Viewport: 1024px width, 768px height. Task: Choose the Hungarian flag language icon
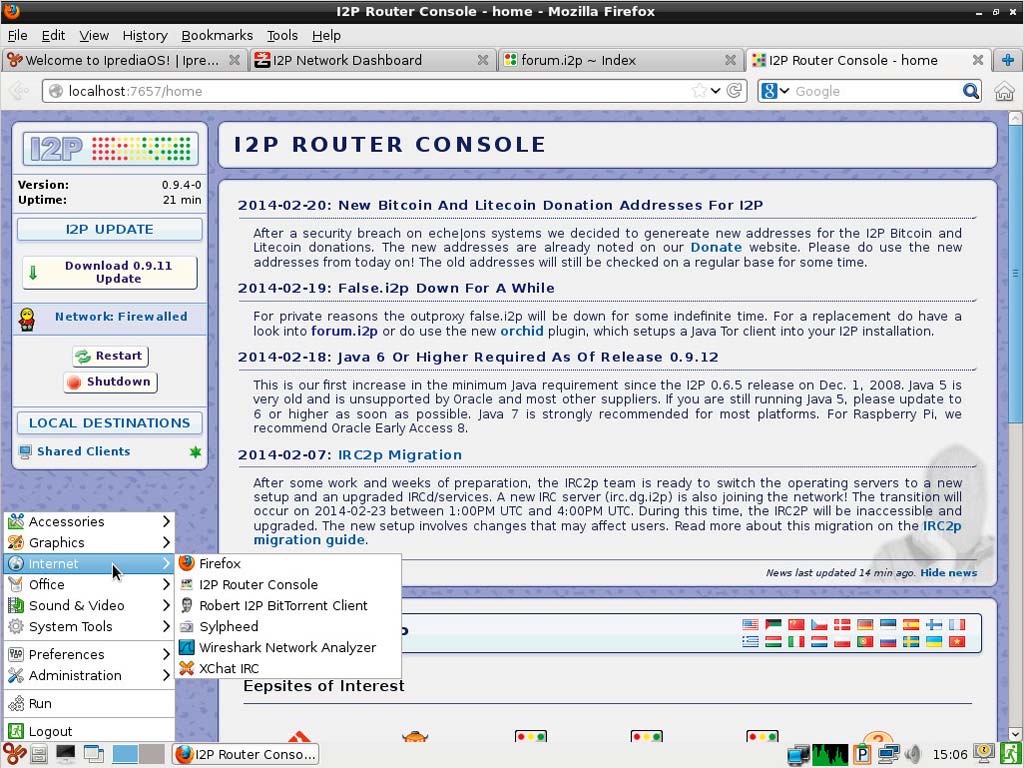(773, 641)
